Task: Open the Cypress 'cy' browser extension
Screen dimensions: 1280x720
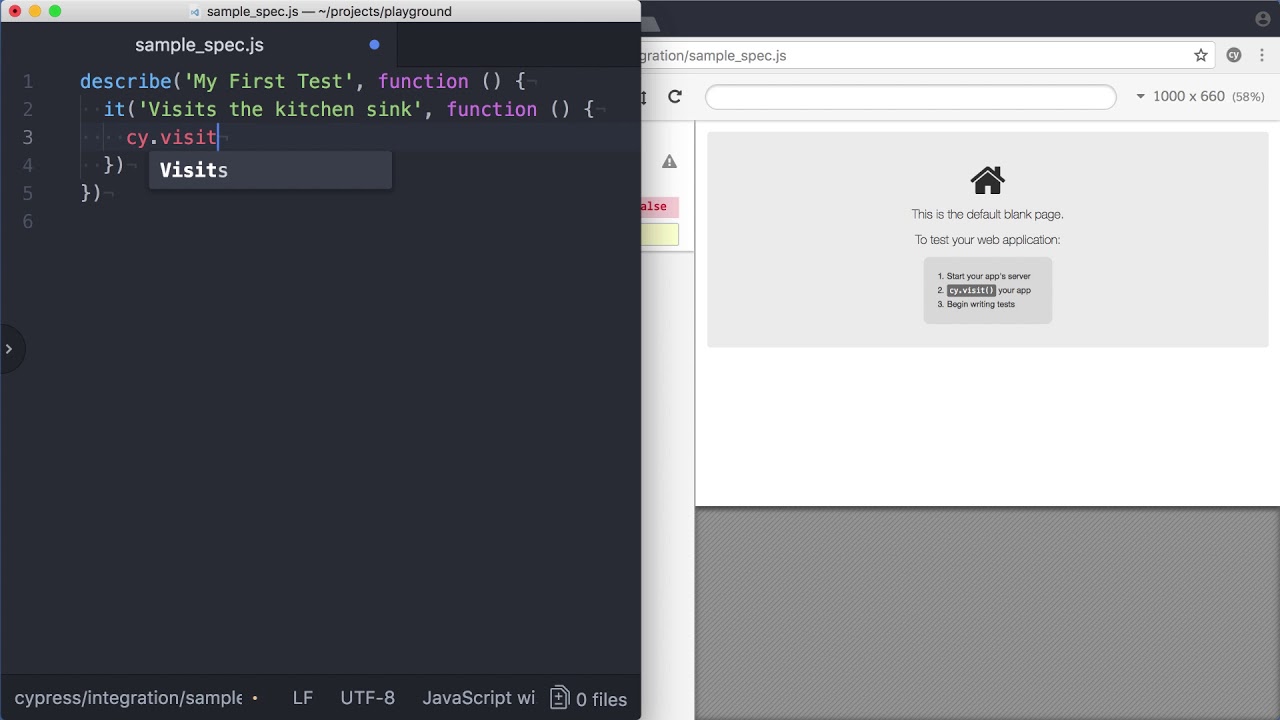Action: coord(1234,56)
